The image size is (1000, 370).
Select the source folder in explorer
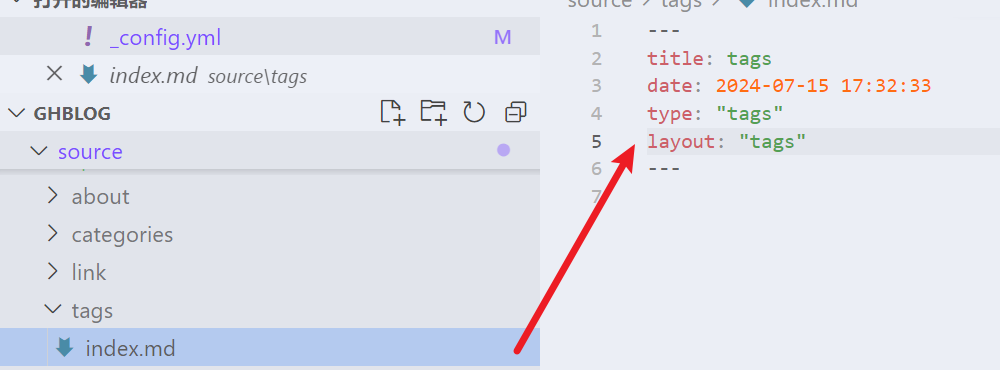pyautogui.click(x=270, y=151)
